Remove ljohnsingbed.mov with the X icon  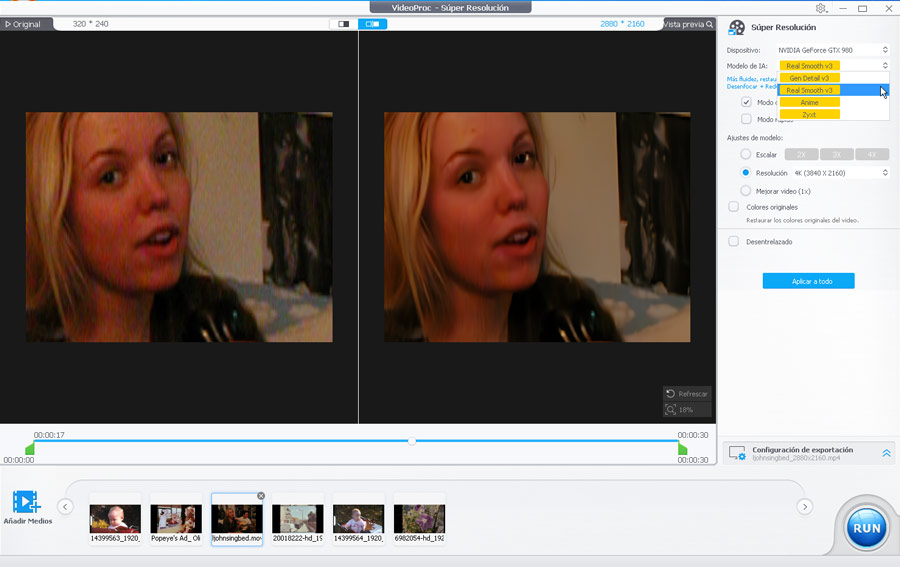(261, 495)
